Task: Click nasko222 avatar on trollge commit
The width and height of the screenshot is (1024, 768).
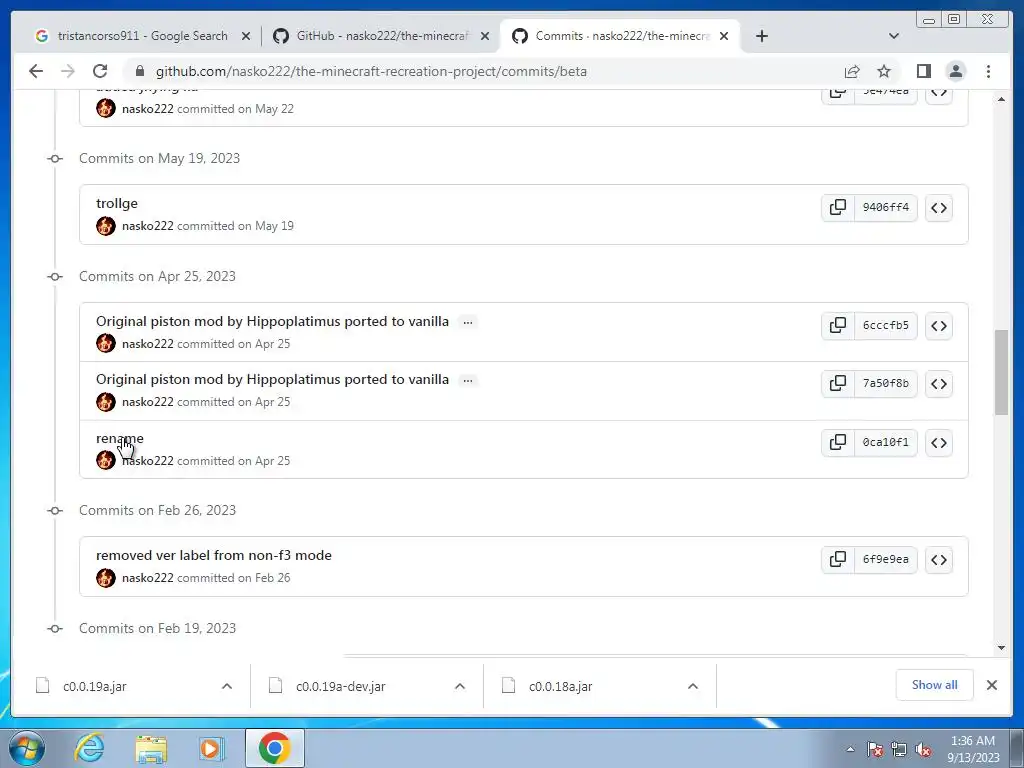Action: [106, 226]
